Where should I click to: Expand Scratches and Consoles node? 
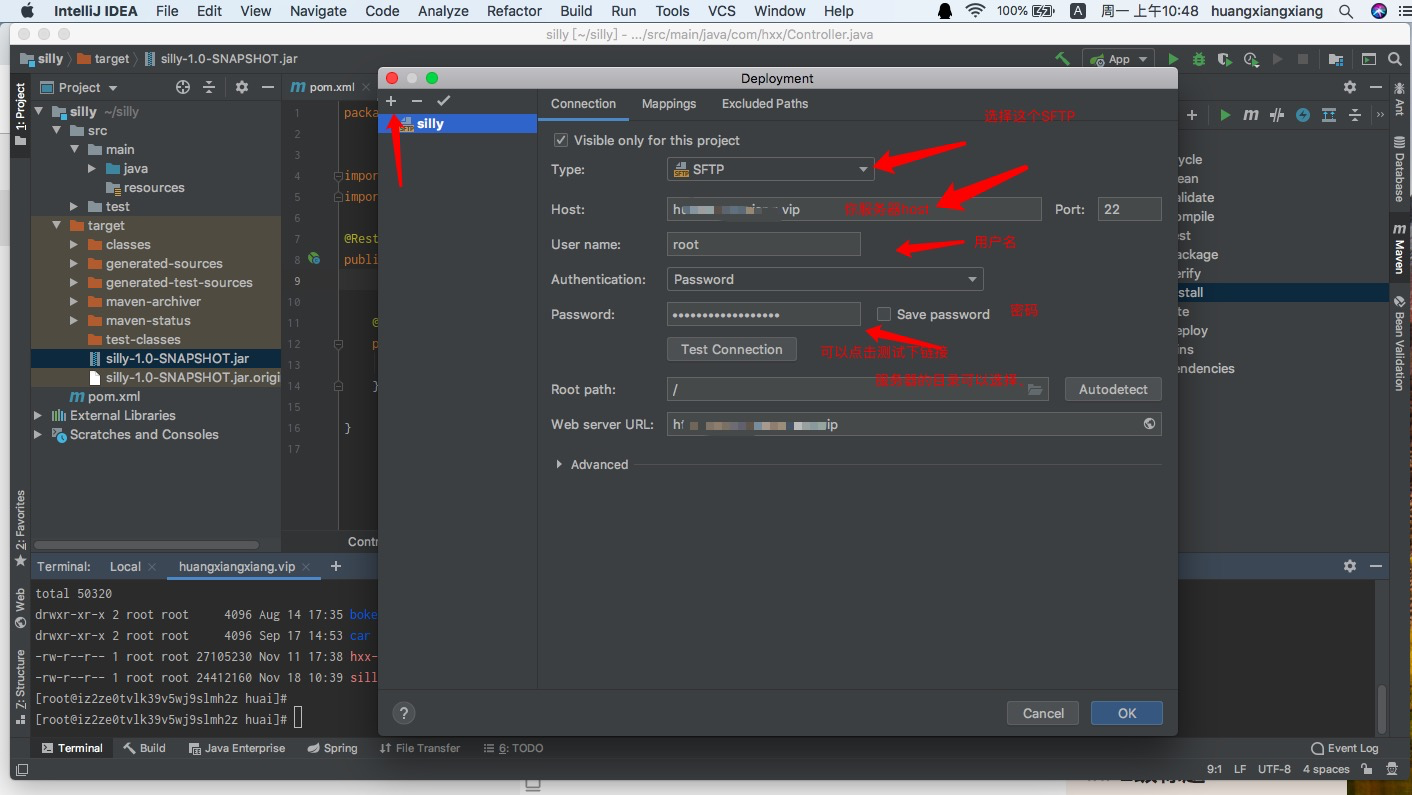(x=38, y=435)
